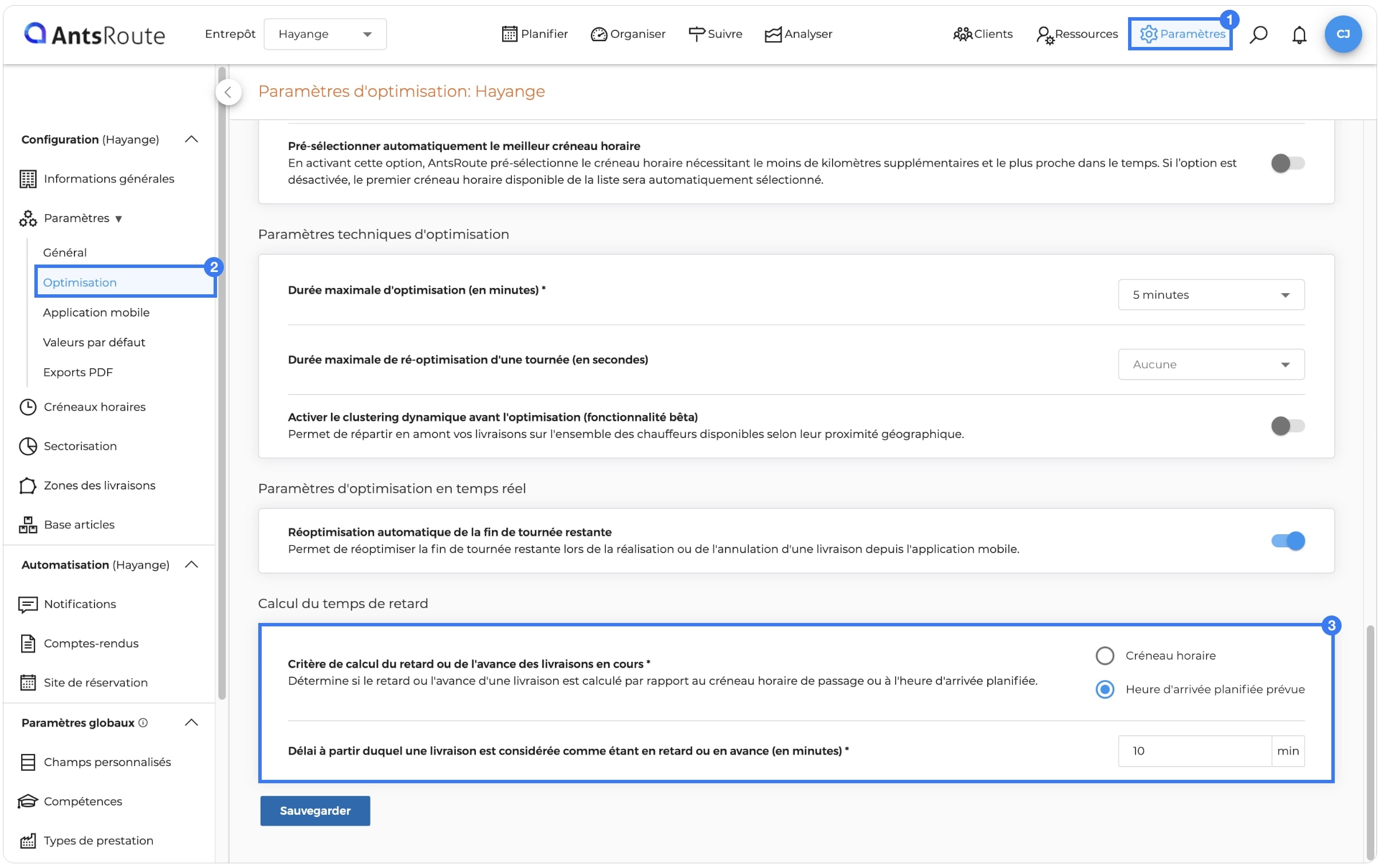1380x868 pixels.
Task: Open Application mobile settings
Action: coord(96,312)
